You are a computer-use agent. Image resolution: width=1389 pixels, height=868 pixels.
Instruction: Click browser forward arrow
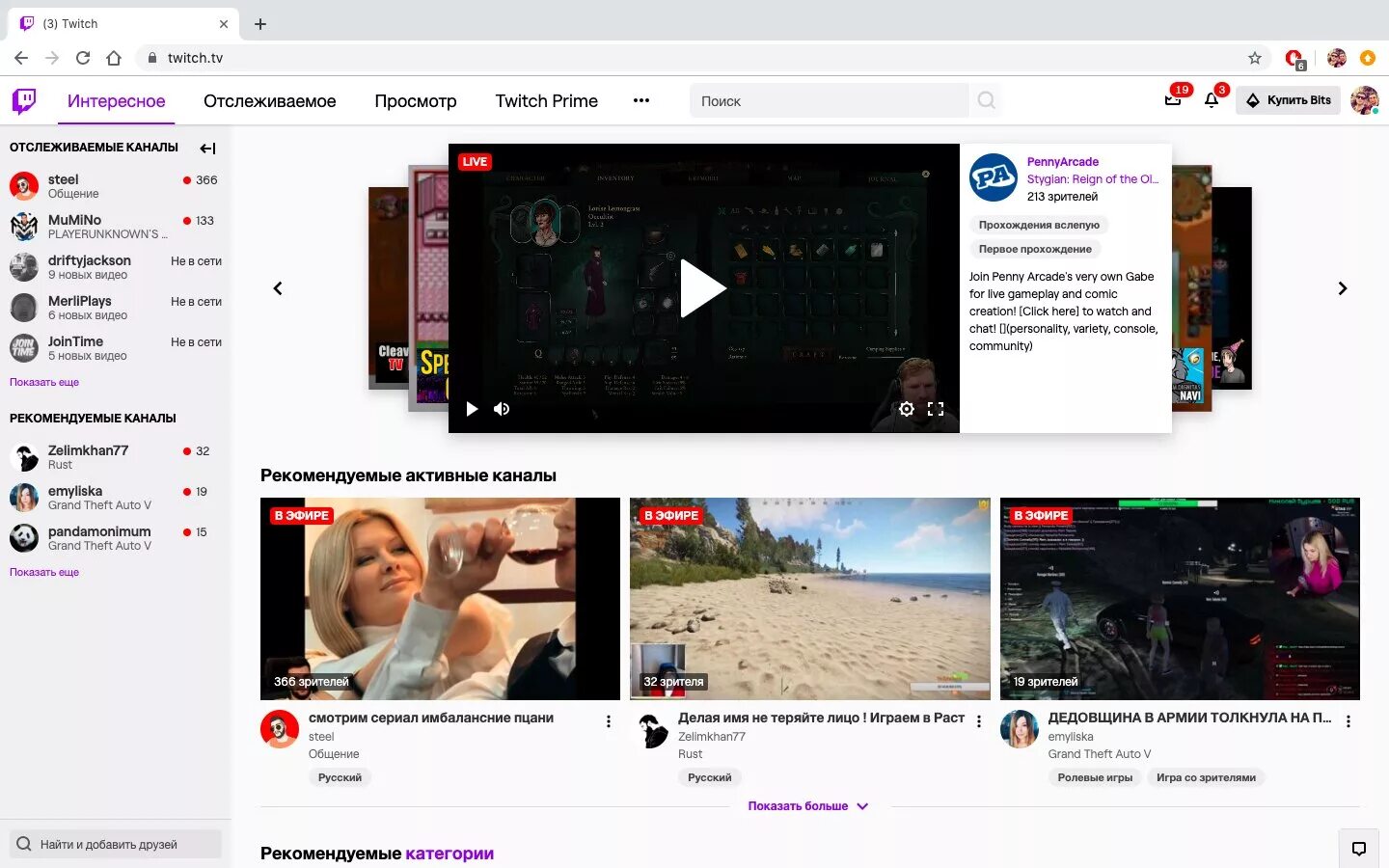pos(52,58)
